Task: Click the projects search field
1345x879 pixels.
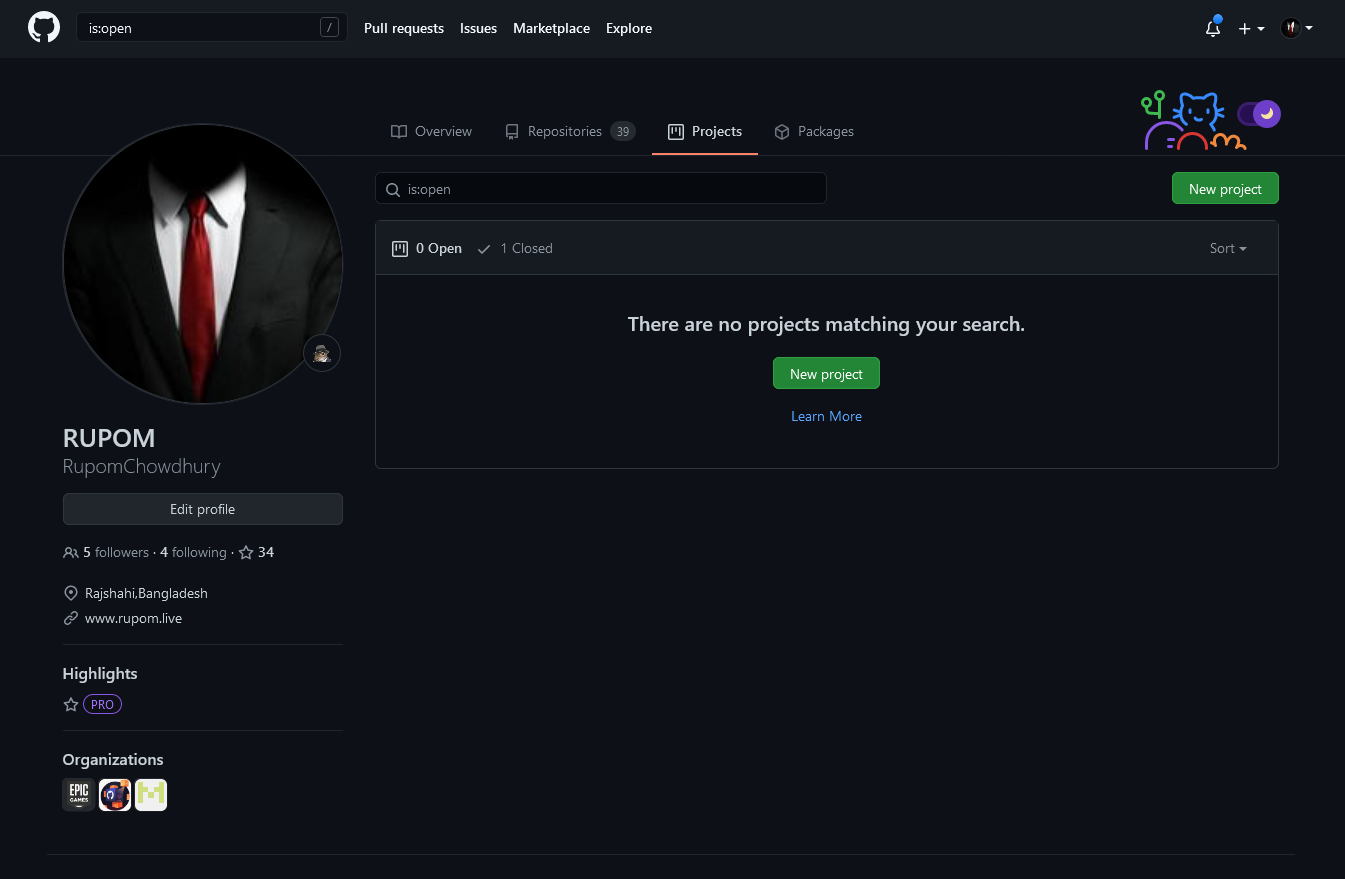Action: coord(600,188)
